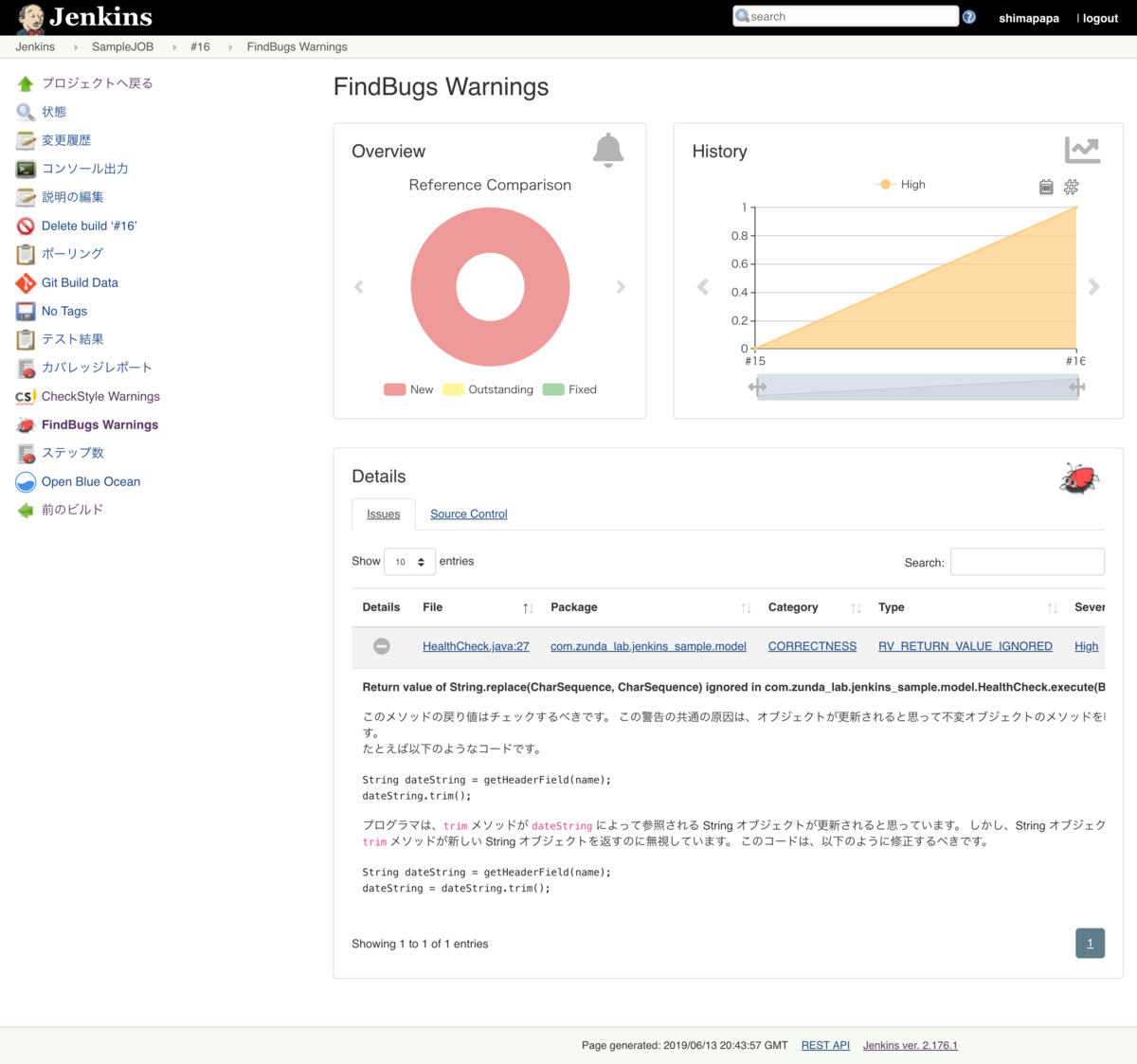Open HealthCheck.java:27 link

(476, 646)
